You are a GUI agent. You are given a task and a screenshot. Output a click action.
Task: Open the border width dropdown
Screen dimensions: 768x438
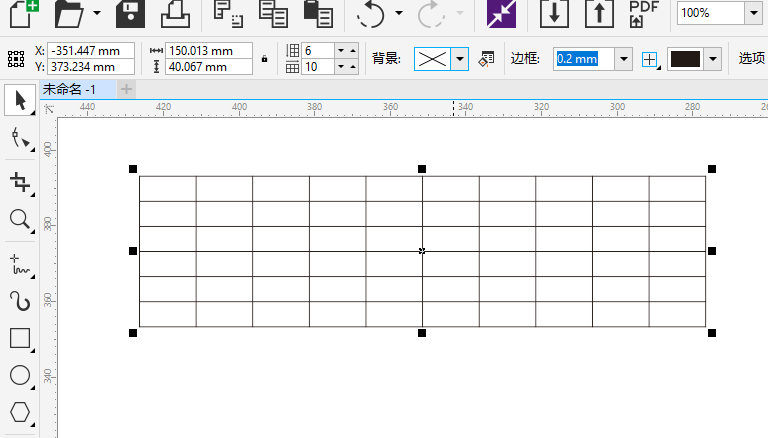click(x=624, y=59)
